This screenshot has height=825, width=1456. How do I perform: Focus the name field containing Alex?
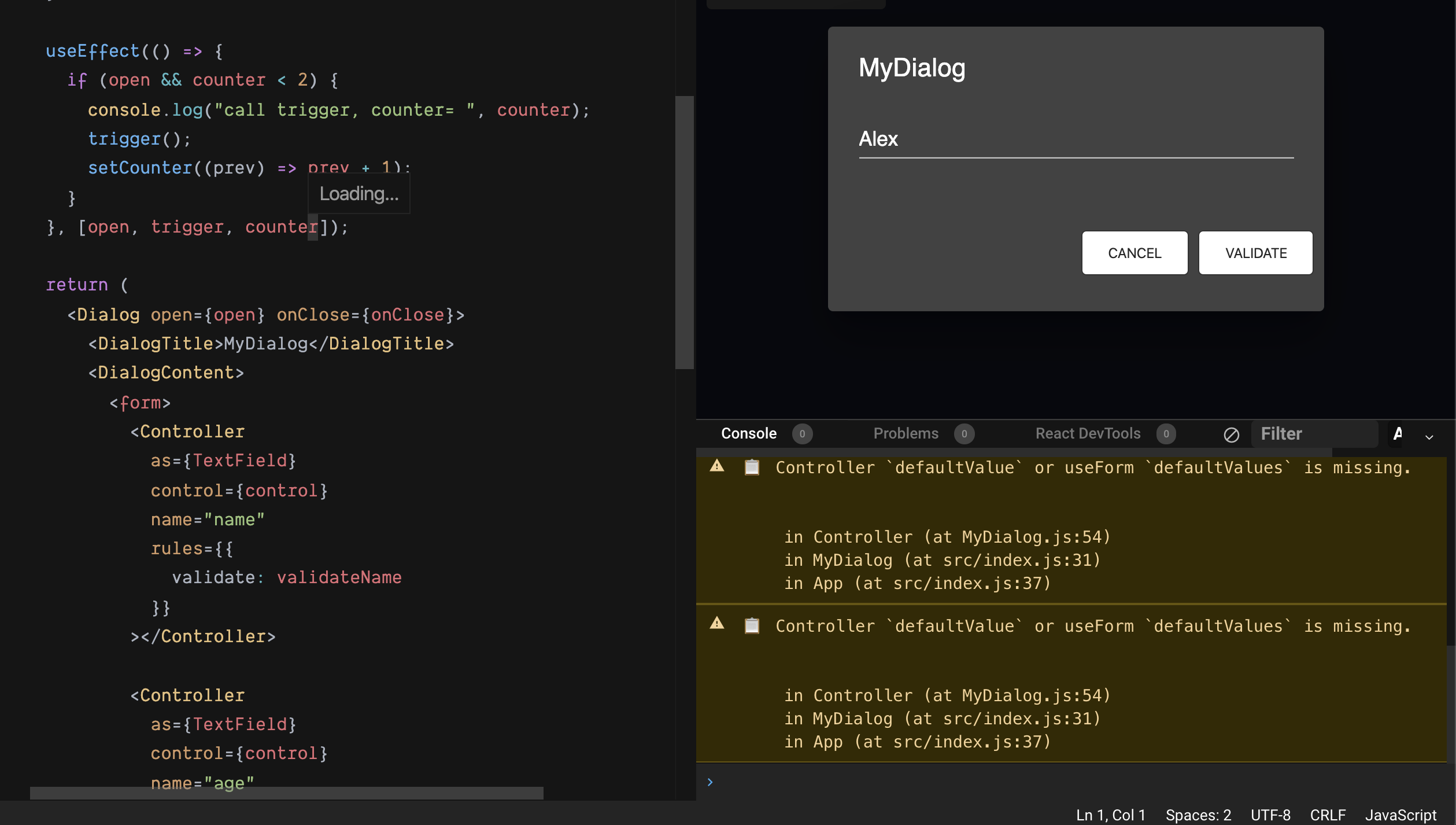(x=1076, y=139)
